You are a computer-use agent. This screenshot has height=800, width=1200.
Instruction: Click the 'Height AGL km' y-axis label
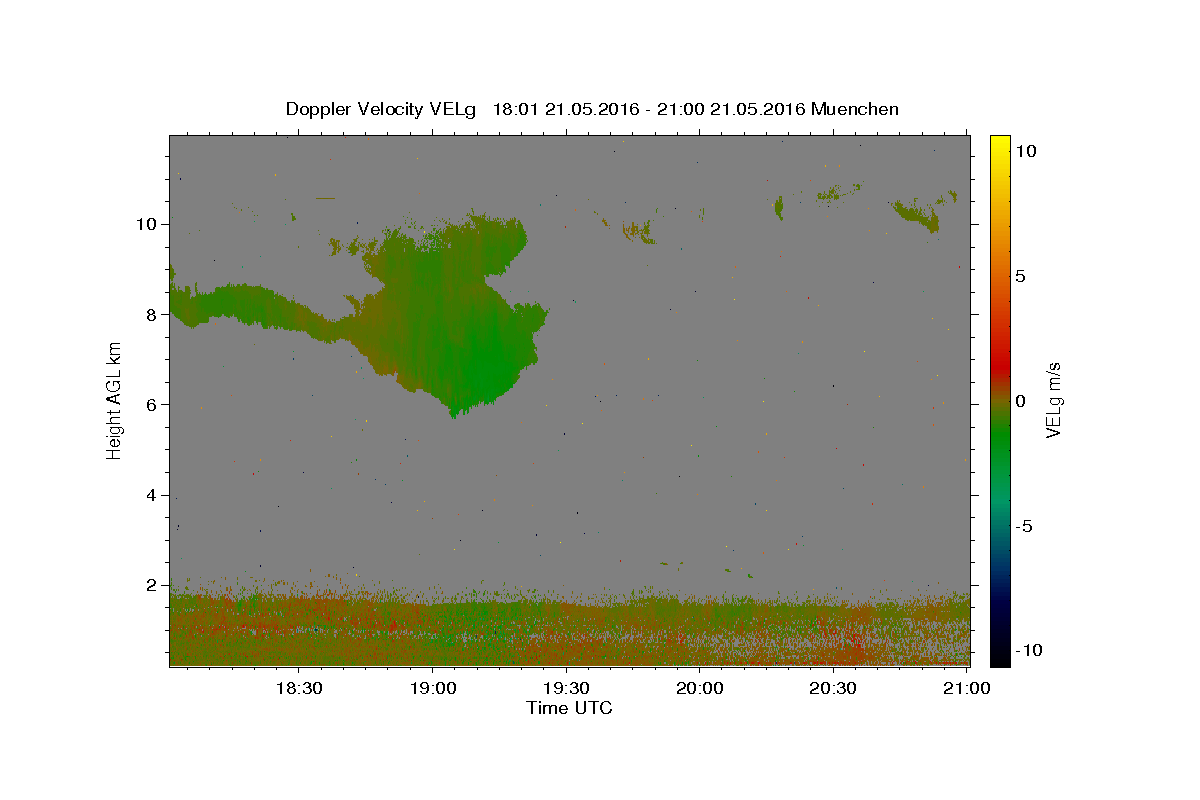[x=114, y=400]
